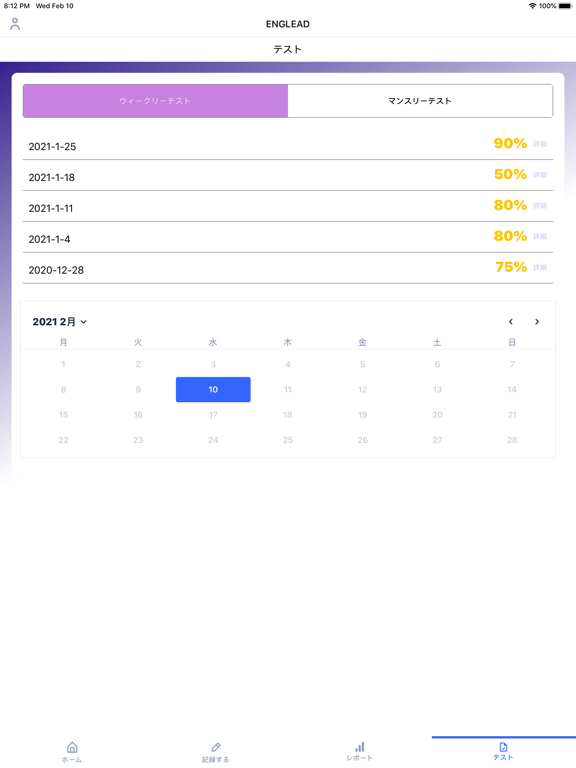The width and height of the screenshot is (576, 768).
Task: Switch to ウィークリーテスト tab
Action: tap(155, 101)
